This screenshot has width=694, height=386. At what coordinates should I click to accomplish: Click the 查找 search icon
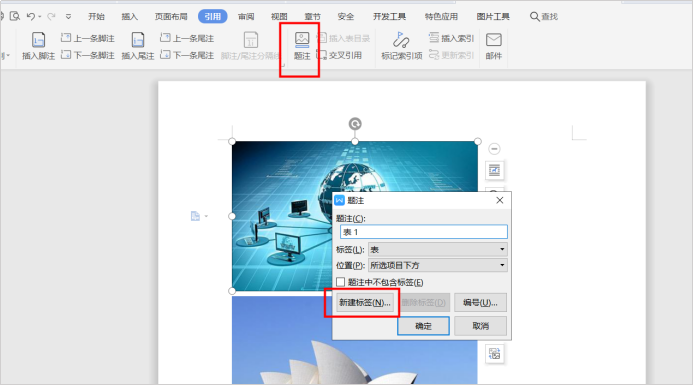pos(535,17)
